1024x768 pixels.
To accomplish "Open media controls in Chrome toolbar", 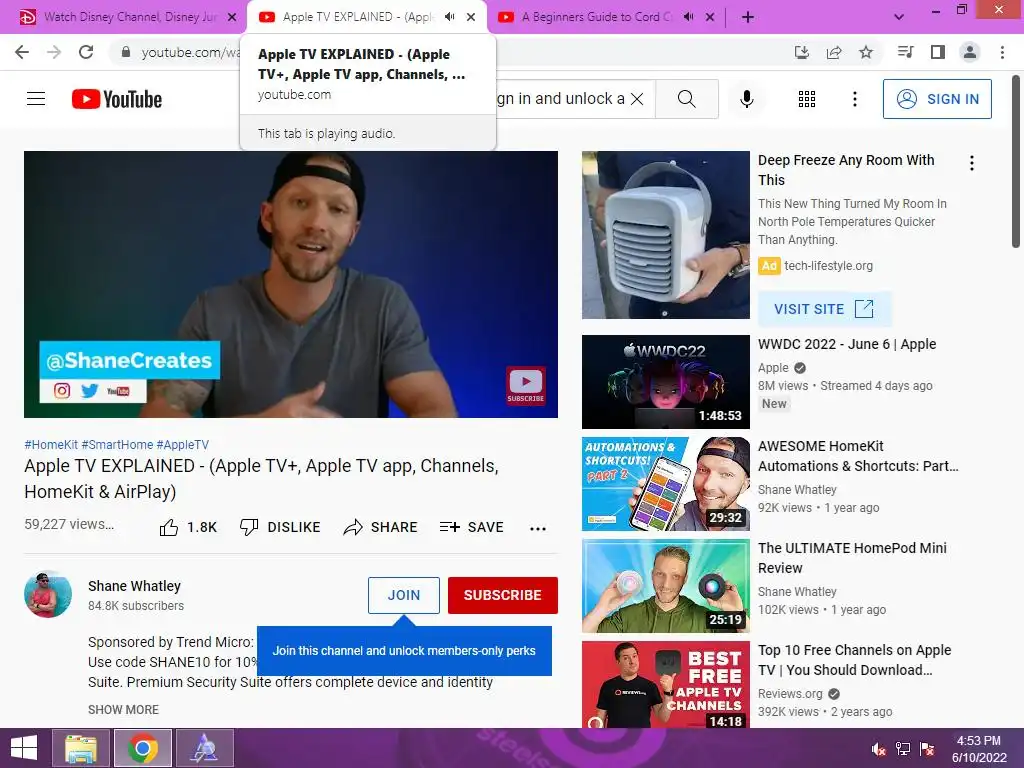I will (905, 52).
